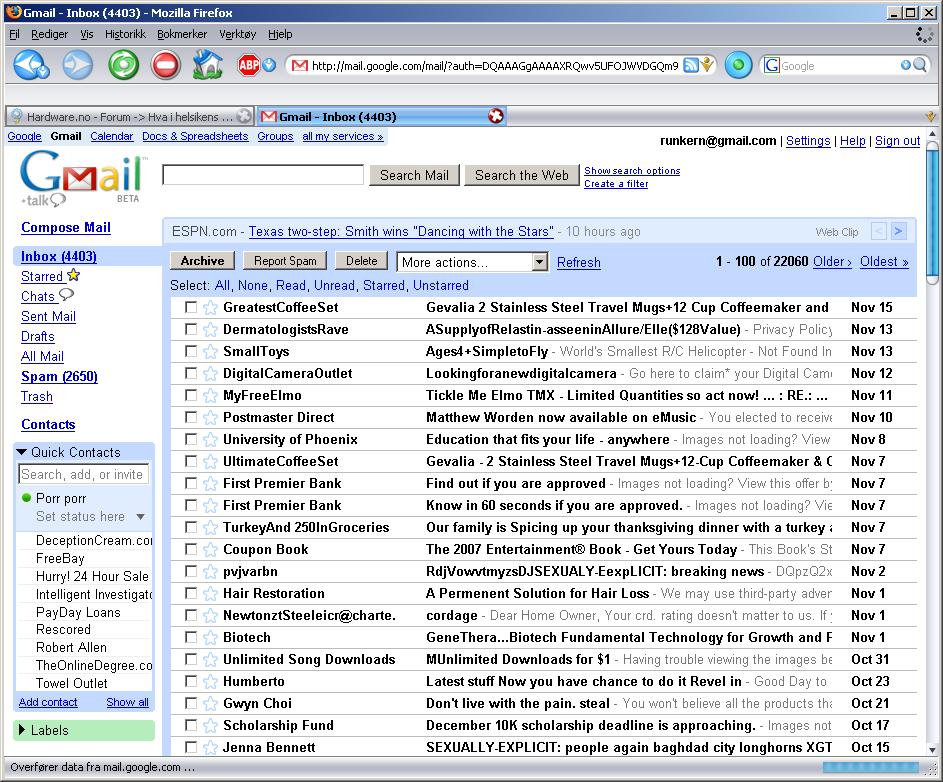Open the Rediger menu
This screenshot has height=782, width=943.
pyautogui.click(x=49, y=34)
